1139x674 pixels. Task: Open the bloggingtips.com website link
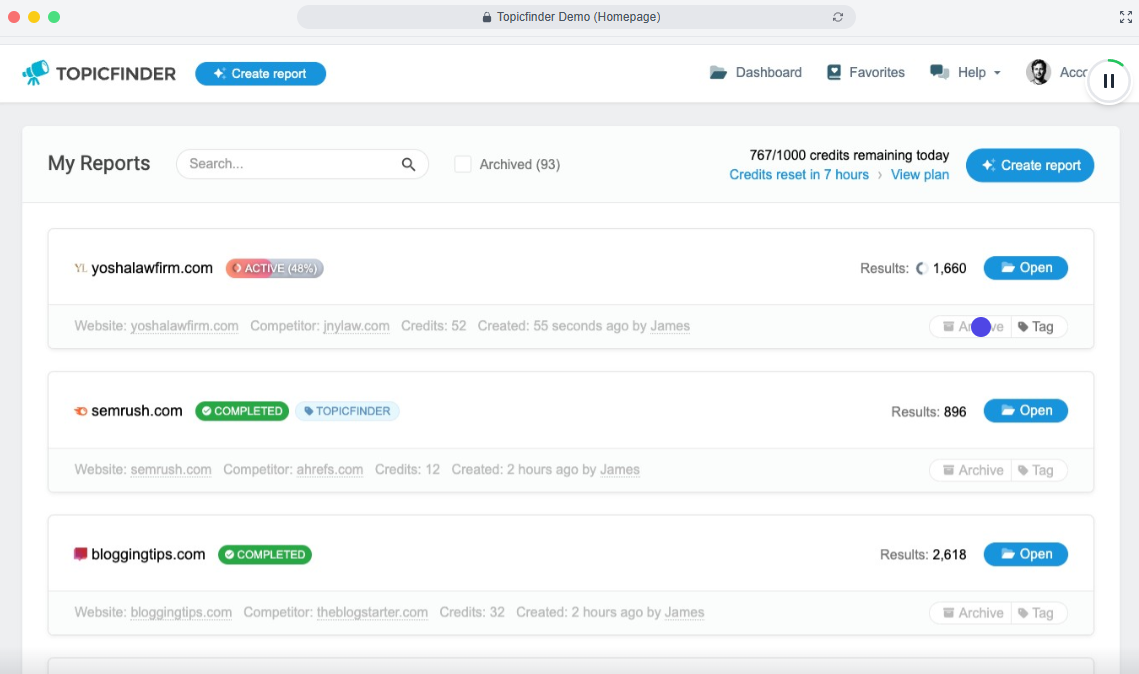(x=181, y=612)
